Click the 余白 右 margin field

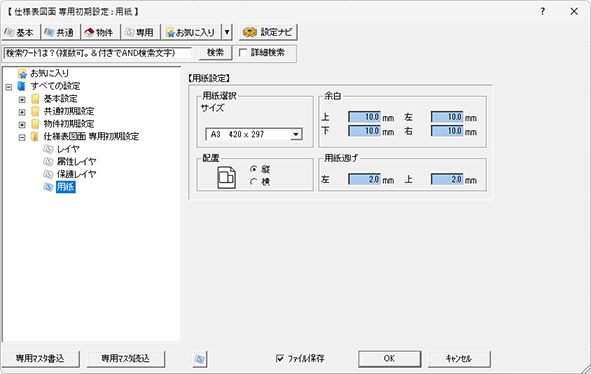tap(447, 131)
